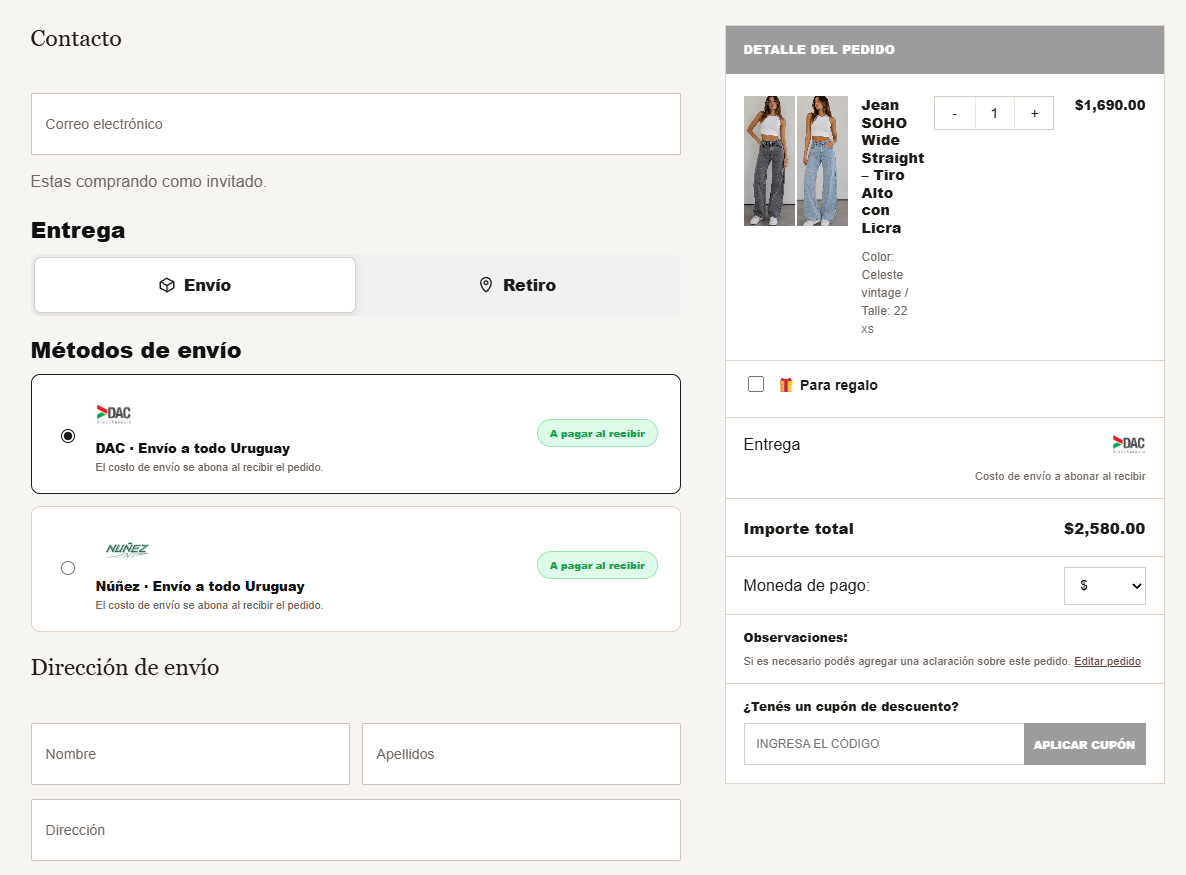This screenshot has width=1186, height=875.
Task: Click the $2,580.00 total amount
Action: point(1104,529)
